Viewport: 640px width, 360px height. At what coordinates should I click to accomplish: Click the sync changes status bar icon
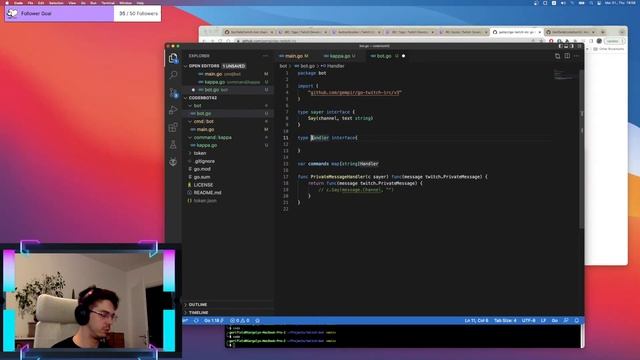coord(196,321)
